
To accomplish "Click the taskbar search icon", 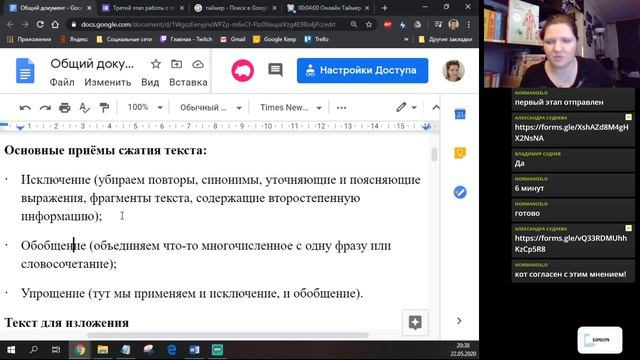I will (34, 350).
